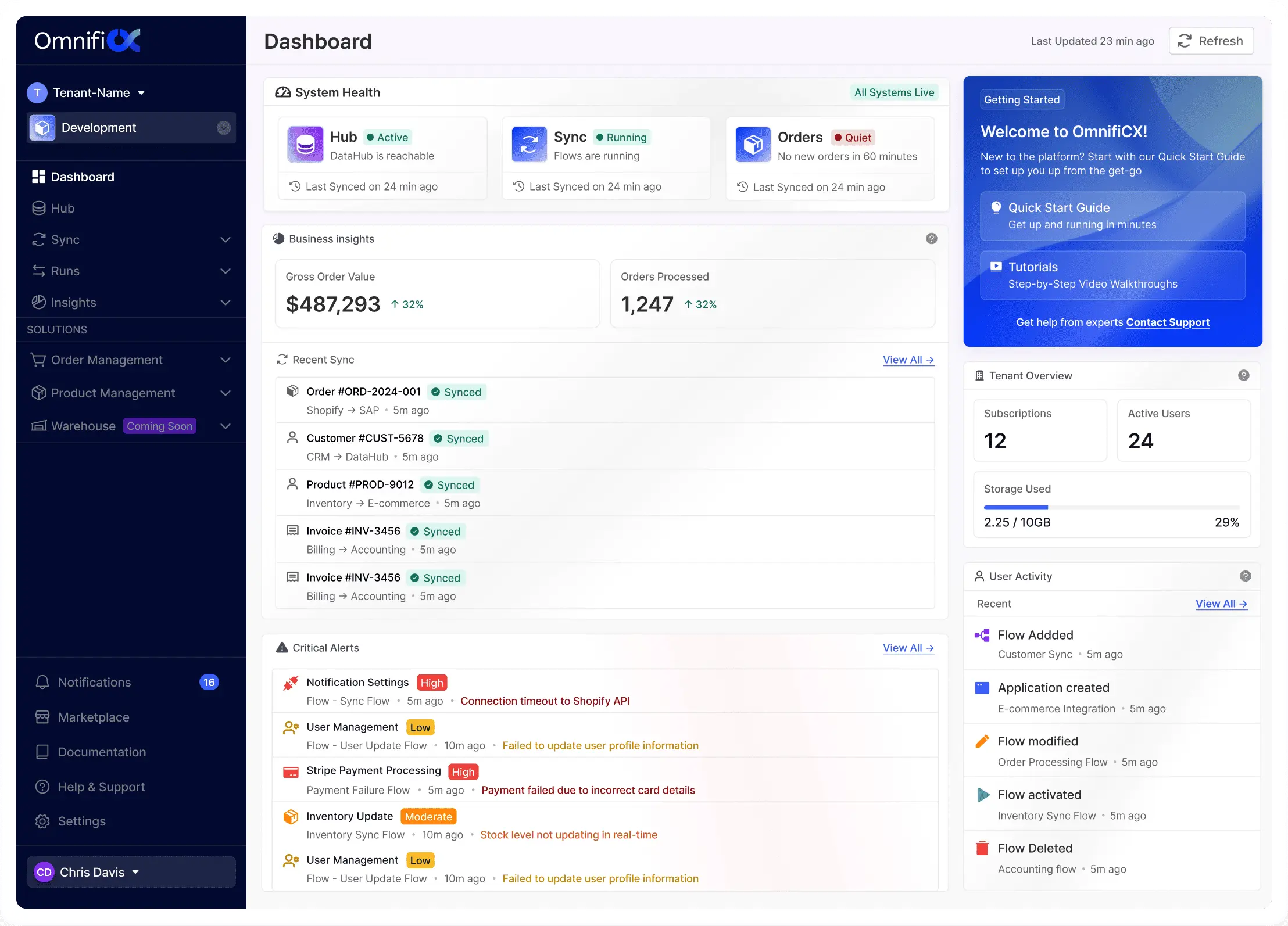The width and height of the screenshot is (1288, 926).
Task: Expand the Sync menu in the sidebar
Action: [226, 240]
